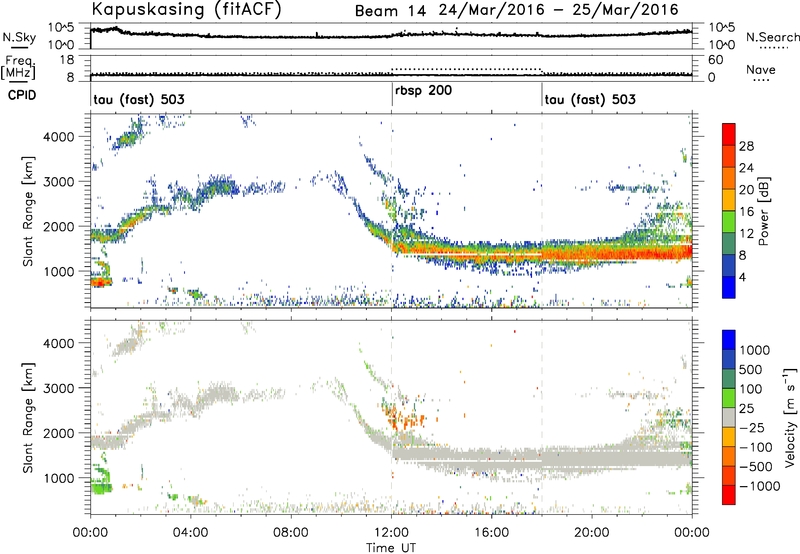Select the '3000' tick in the power panel

point(58,182)
